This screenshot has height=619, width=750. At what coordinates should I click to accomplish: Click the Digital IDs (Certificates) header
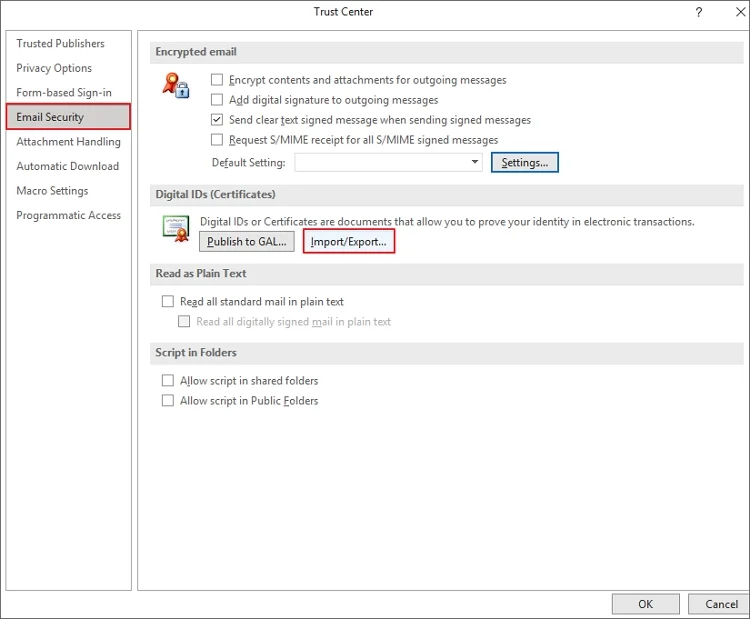click(447, 194)
